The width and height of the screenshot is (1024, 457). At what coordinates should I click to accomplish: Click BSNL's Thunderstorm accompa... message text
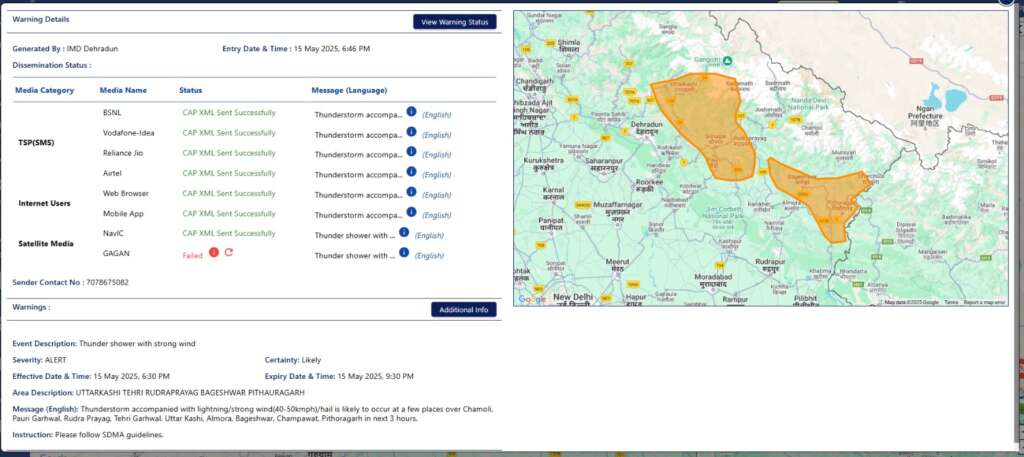359,115
